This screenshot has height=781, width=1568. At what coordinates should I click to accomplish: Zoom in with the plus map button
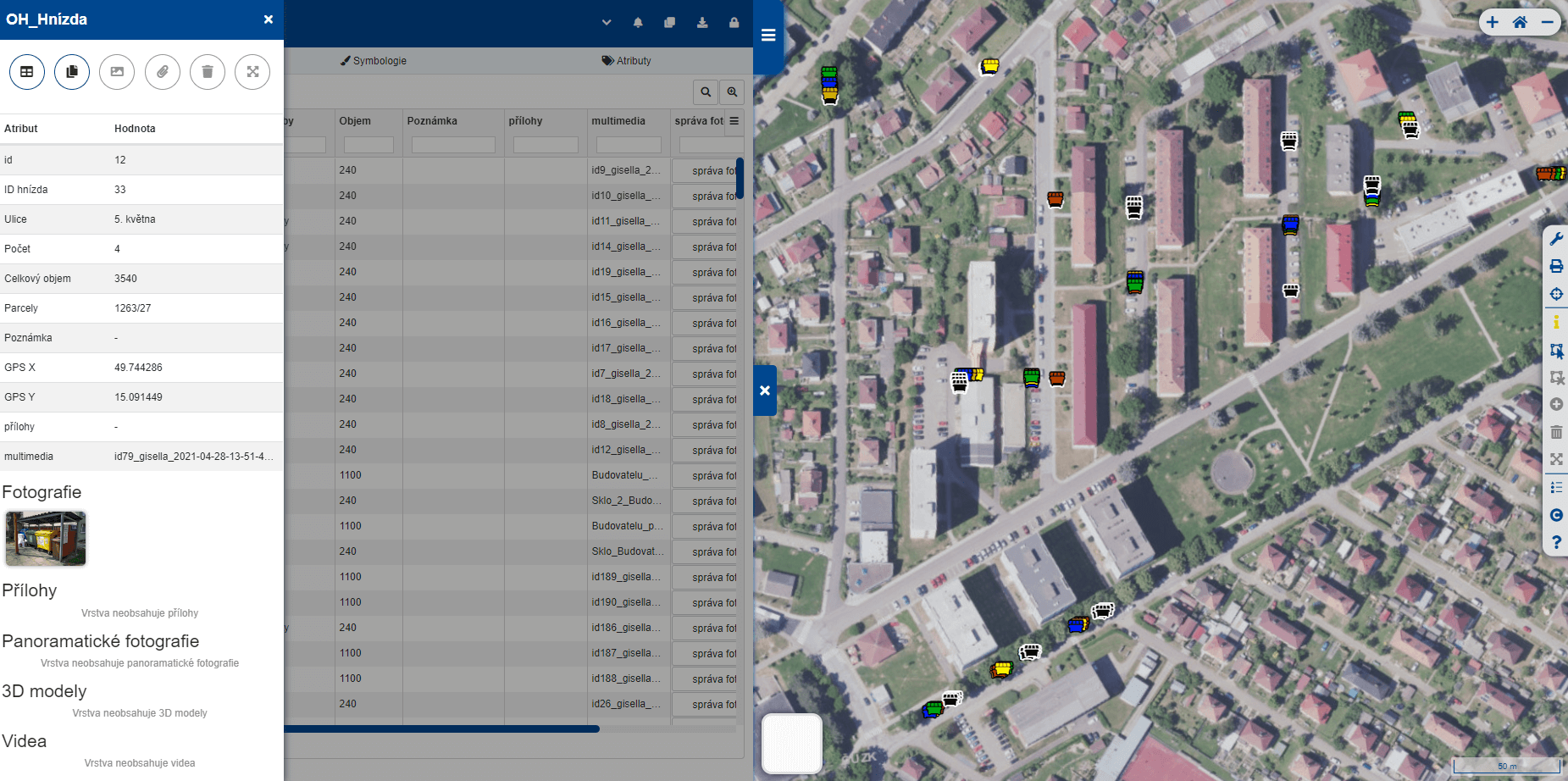click(x=1493, y=23)
